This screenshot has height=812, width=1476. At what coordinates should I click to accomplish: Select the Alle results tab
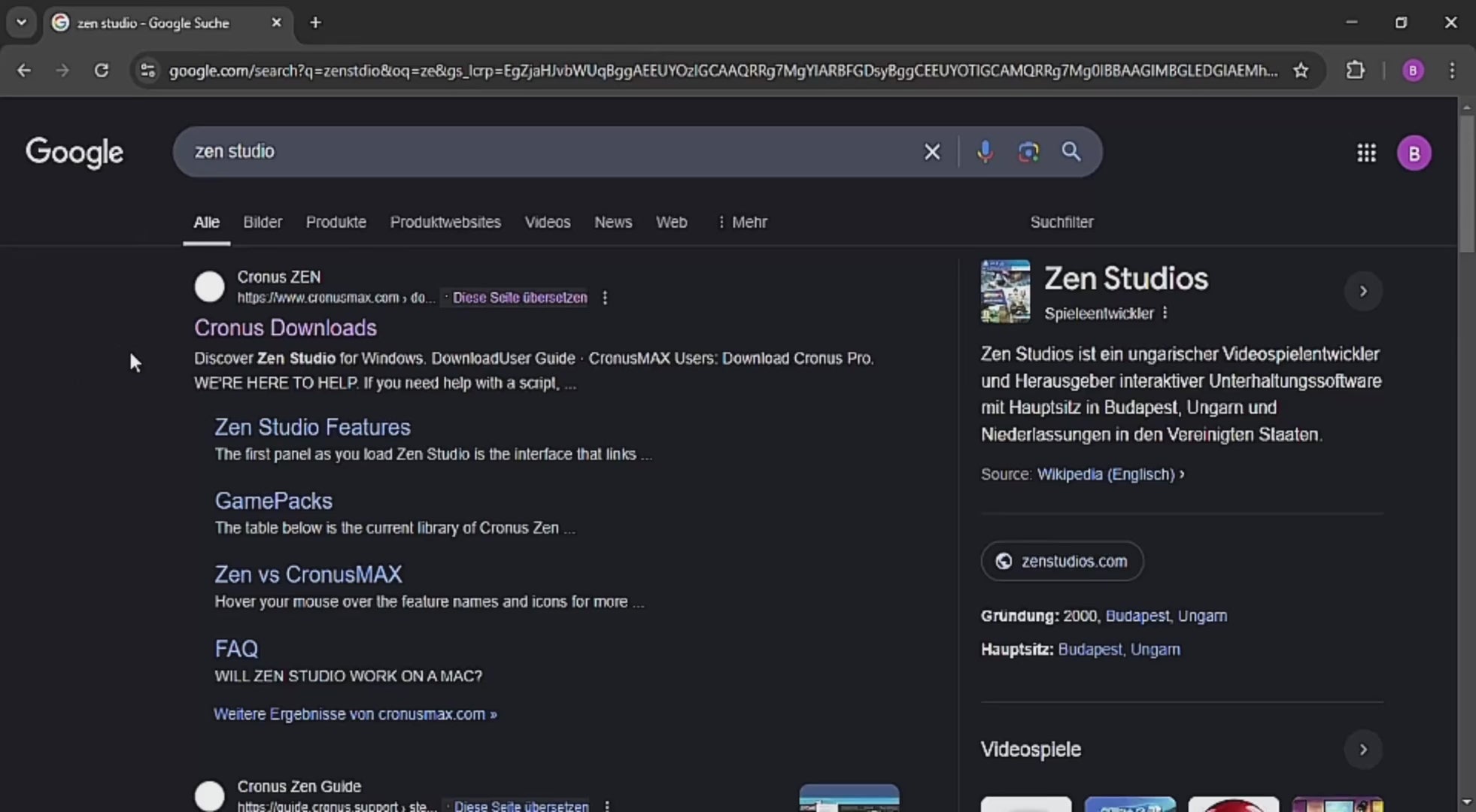206,223
